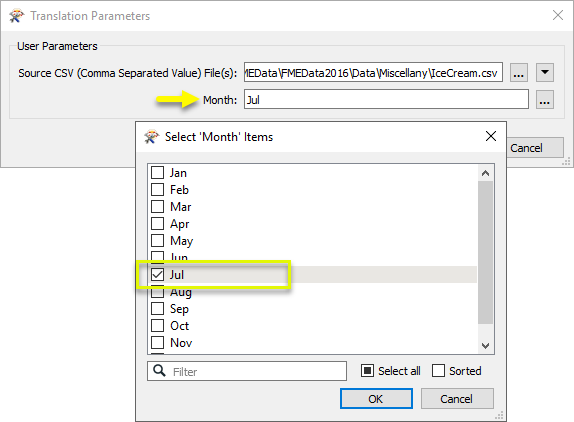The width and height of the screenshot is (574, 422).
Task: Expand the Source CSV dropdown arrow
Action: [545, 72]
